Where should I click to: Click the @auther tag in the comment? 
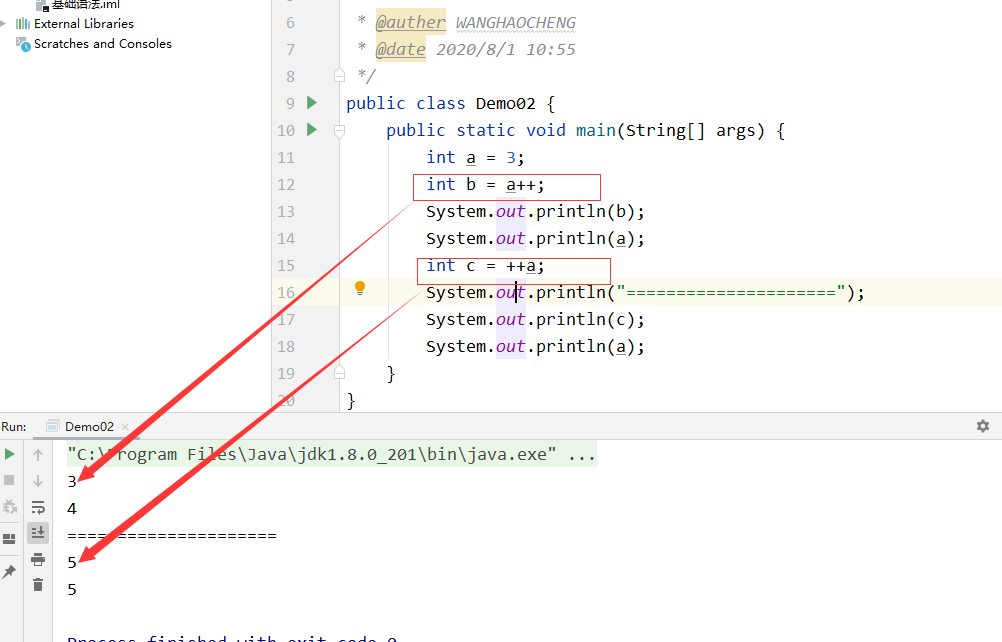410,22
